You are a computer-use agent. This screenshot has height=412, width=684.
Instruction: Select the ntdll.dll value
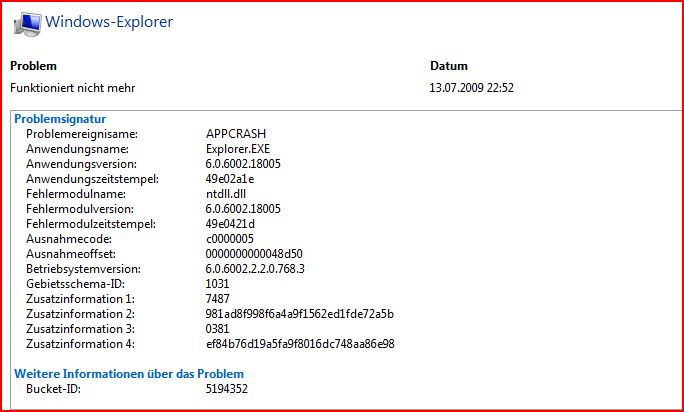pyautogui.click(x=226, y=194)
